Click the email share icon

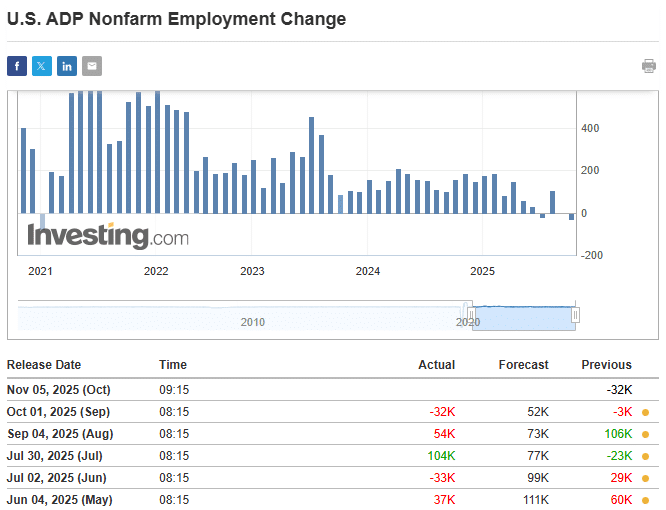click(x=92, y=66)
